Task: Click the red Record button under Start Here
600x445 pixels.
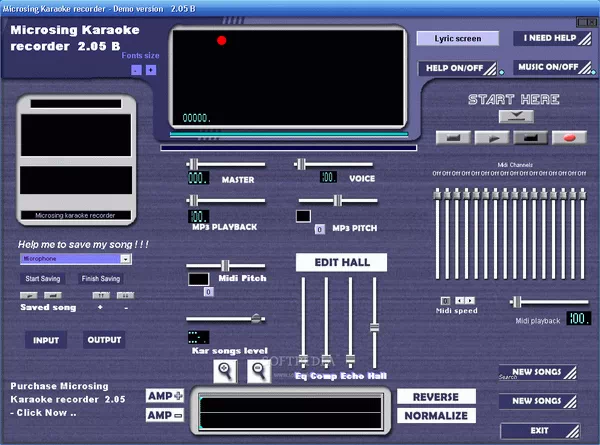Action: point(569,138)
